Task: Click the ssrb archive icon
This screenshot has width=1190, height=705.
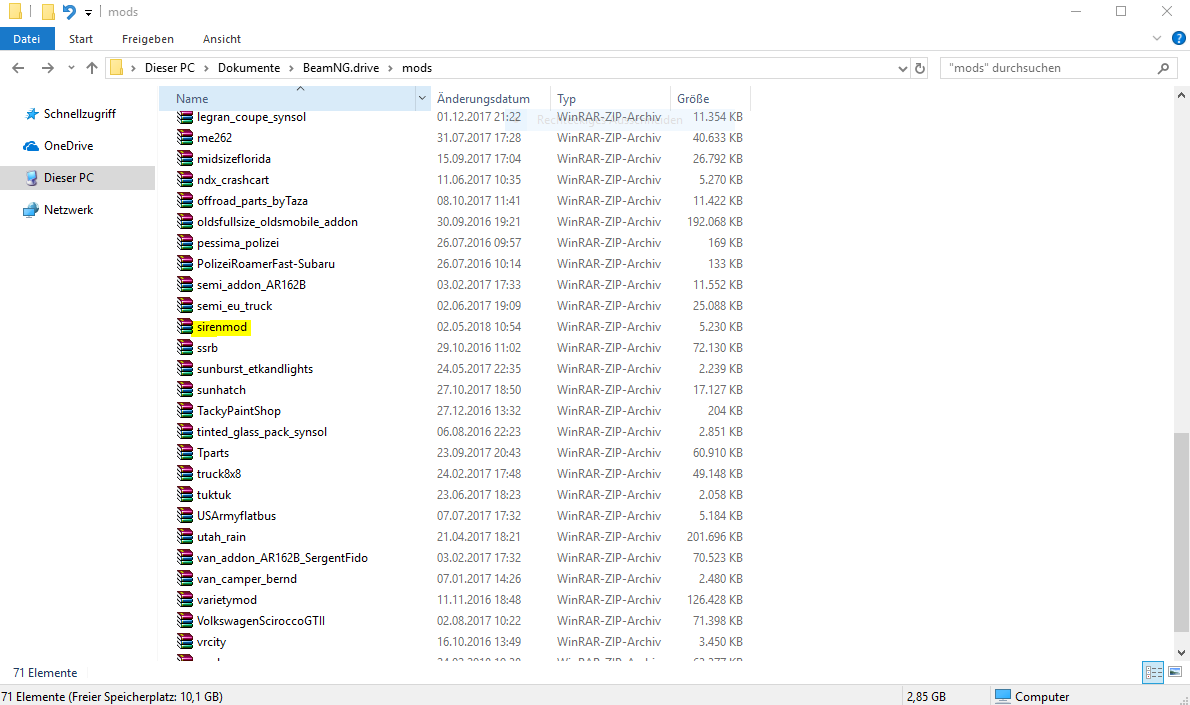Action: (184, 348)
